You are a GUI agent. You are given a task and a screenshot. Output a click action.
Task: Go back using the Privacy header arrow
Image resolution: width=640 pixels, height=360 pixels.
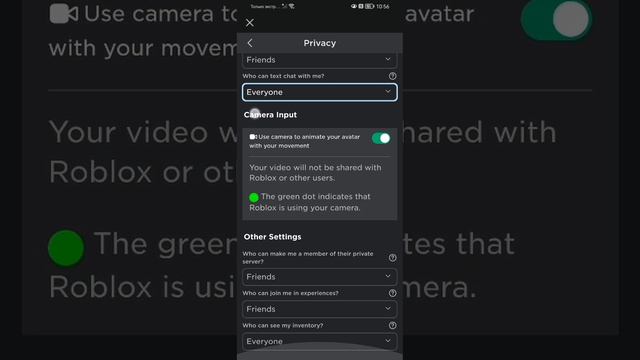coord(250,43)
